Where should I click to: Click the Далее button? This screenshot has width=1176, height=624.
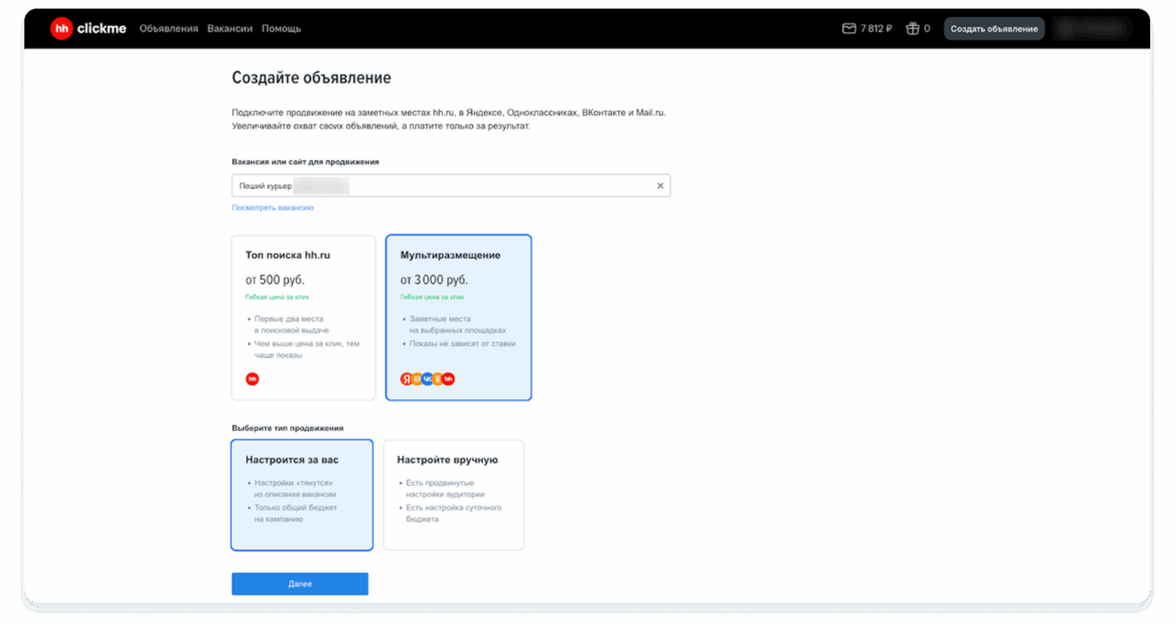click(300, 584)
